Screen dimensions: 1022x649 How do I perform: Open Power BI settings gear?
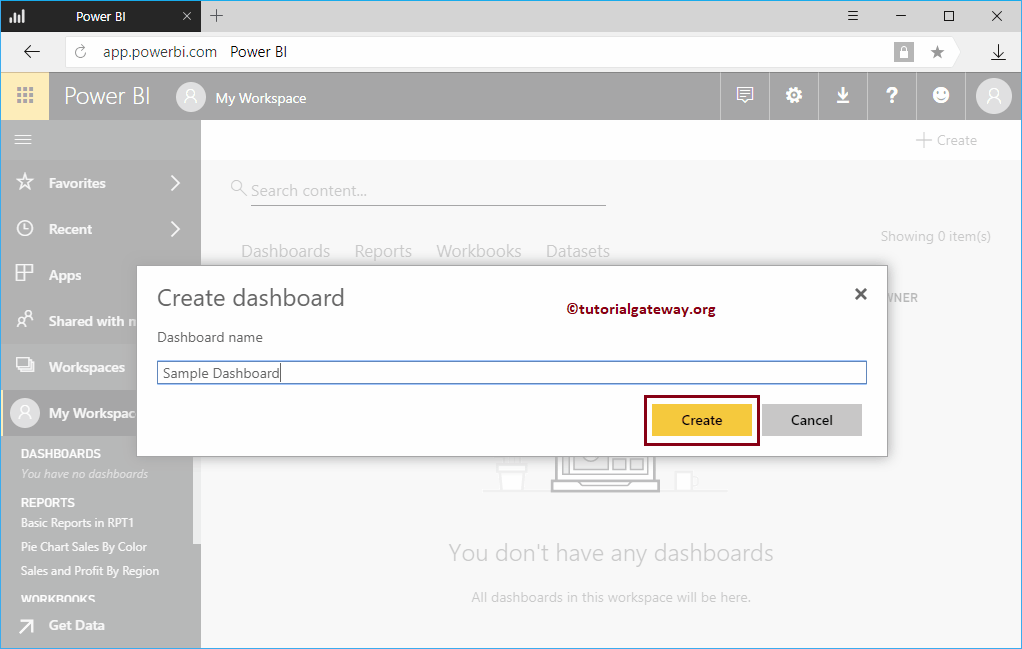coord(793,95)
